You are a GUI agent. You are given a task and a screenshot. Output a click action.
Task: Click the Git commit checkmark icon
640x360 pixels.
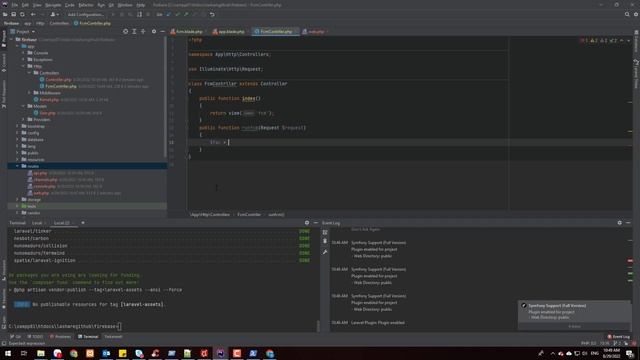pos(177,14)
